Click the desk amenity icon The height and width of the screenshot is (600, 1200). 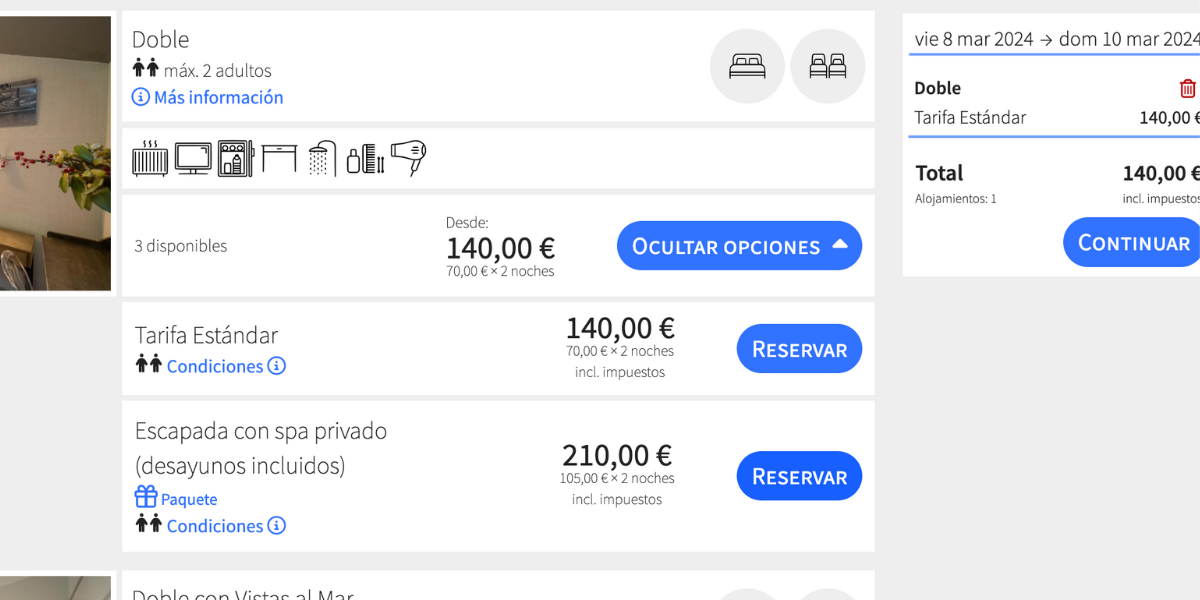point(279,158)
